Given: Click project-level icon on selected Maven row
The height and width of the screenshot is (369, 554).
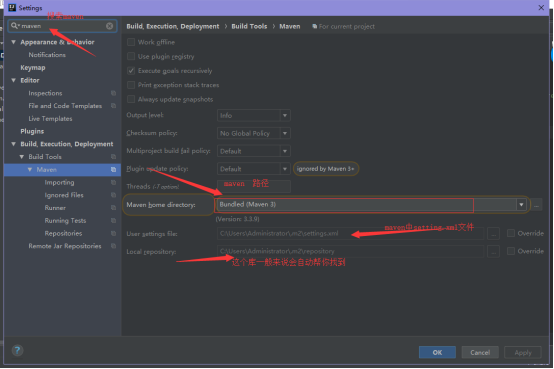Looking at the screenshot, I should pos(113,170).
